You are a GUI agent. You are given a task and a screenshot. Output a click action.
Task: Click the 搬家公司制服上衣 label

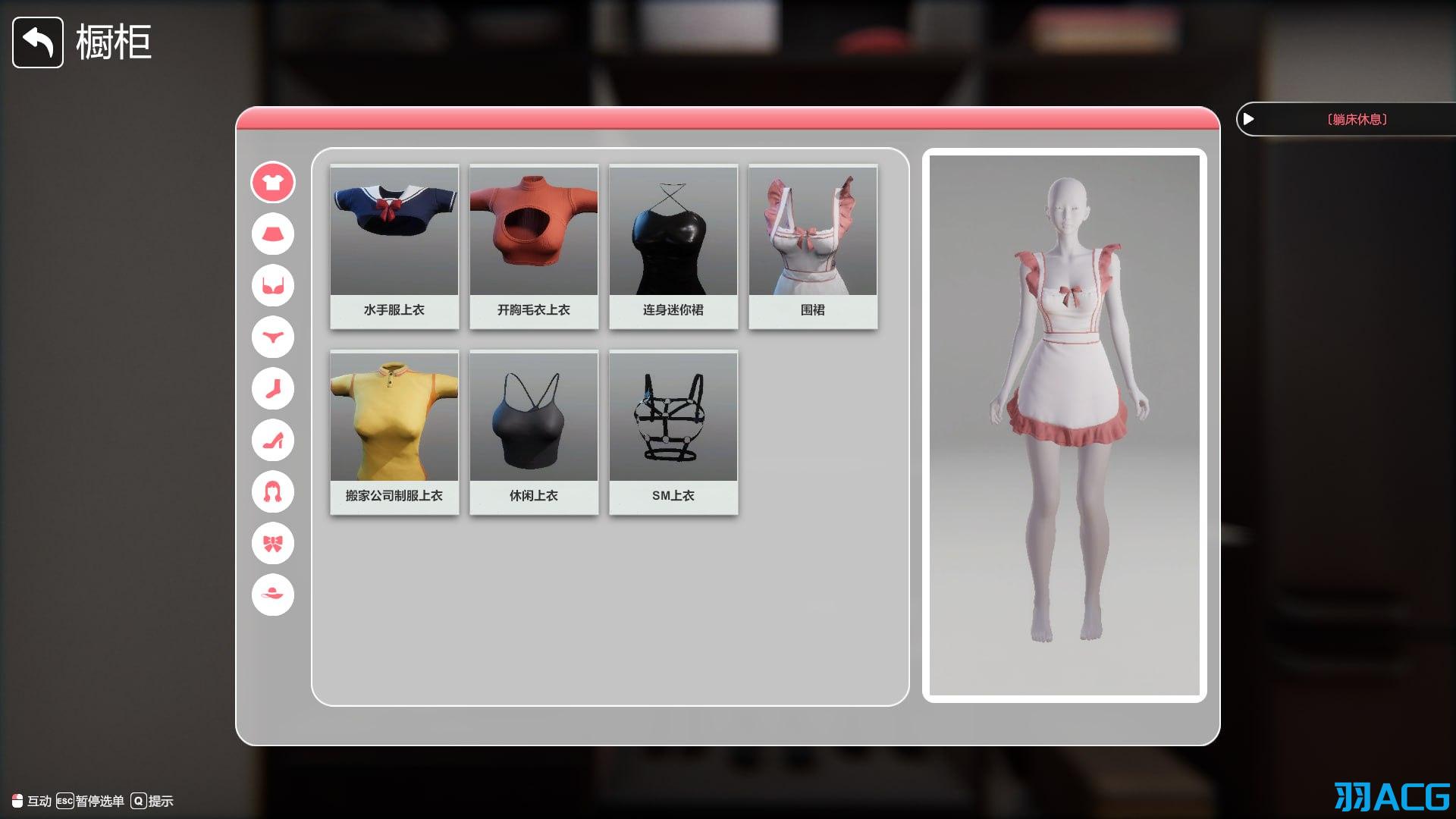click(x=394, y=496)
